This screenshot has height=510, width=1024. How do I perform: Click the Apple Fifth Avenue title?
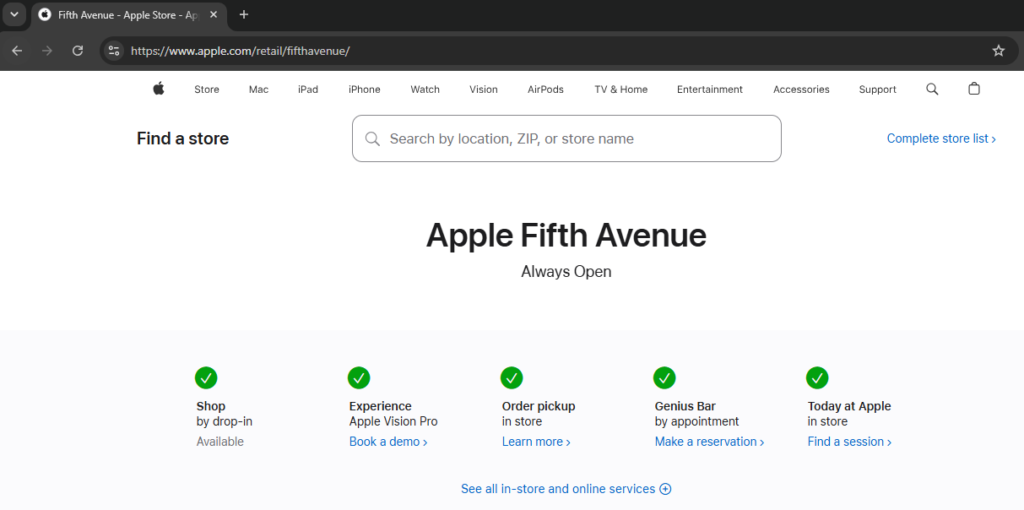click(566, 235)
